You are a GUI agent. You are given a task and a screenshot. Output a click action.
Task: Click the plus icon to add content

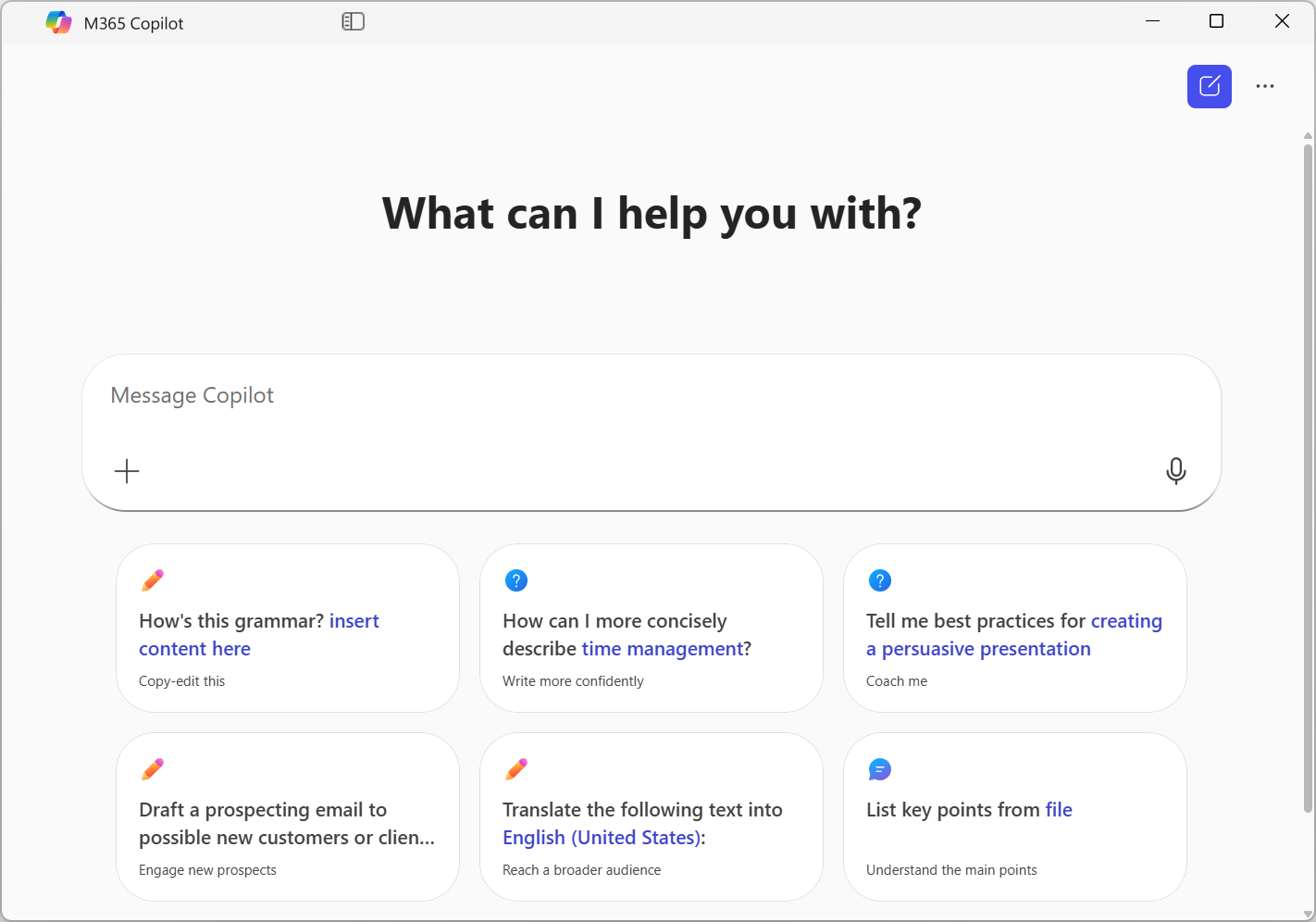coord(127,471)
